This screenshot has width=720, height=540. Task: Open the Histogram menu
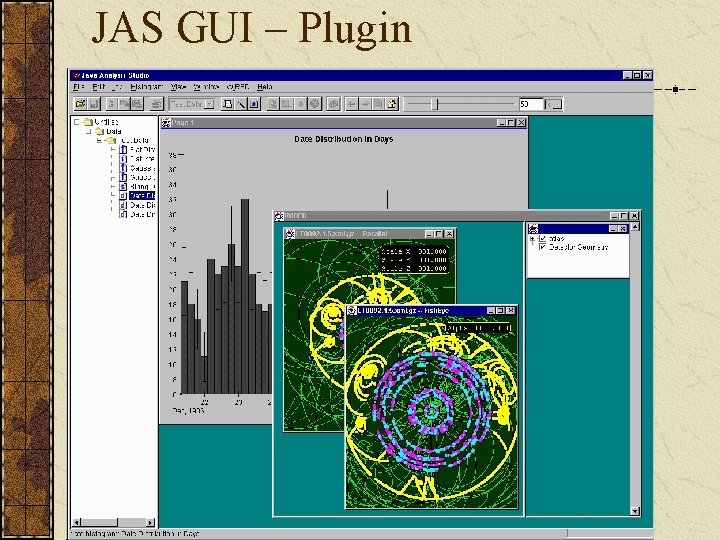point(146,87)
